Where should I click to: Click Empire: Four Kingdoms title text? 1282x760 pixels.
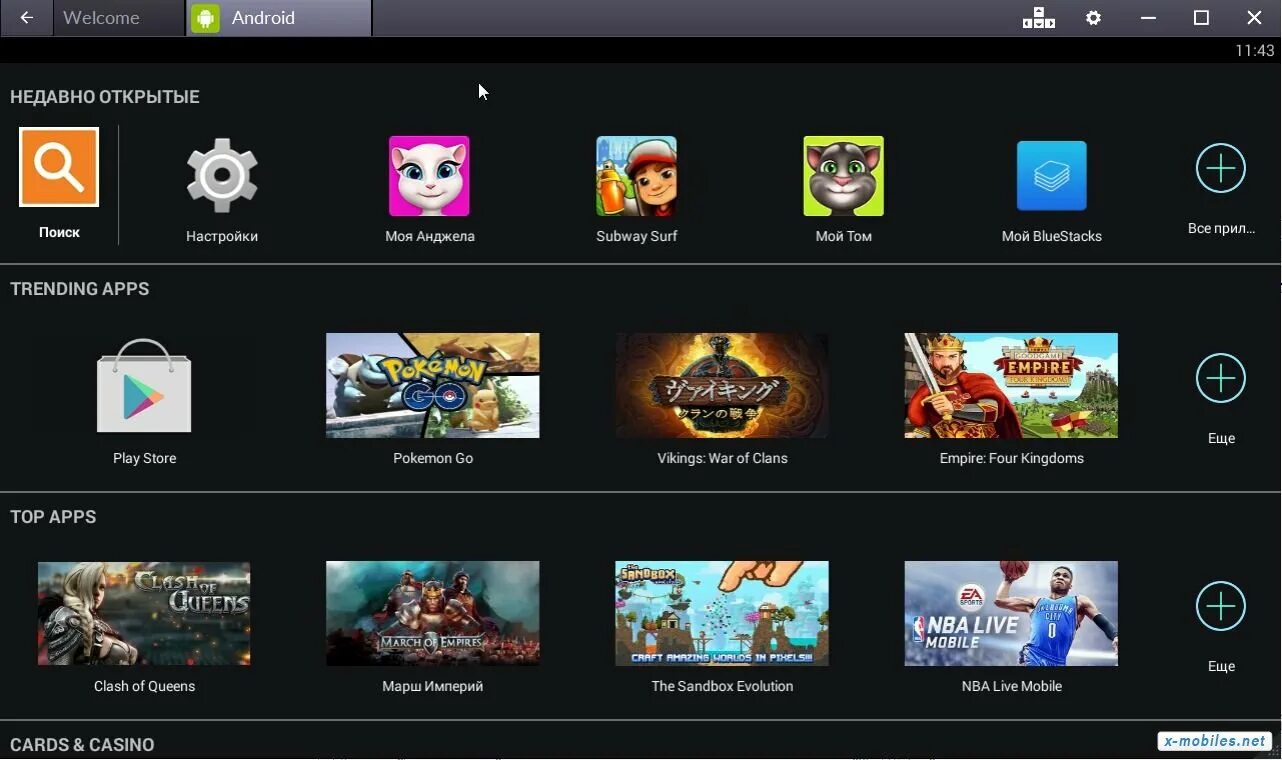pyautogui.click(x=1011, y=459)
